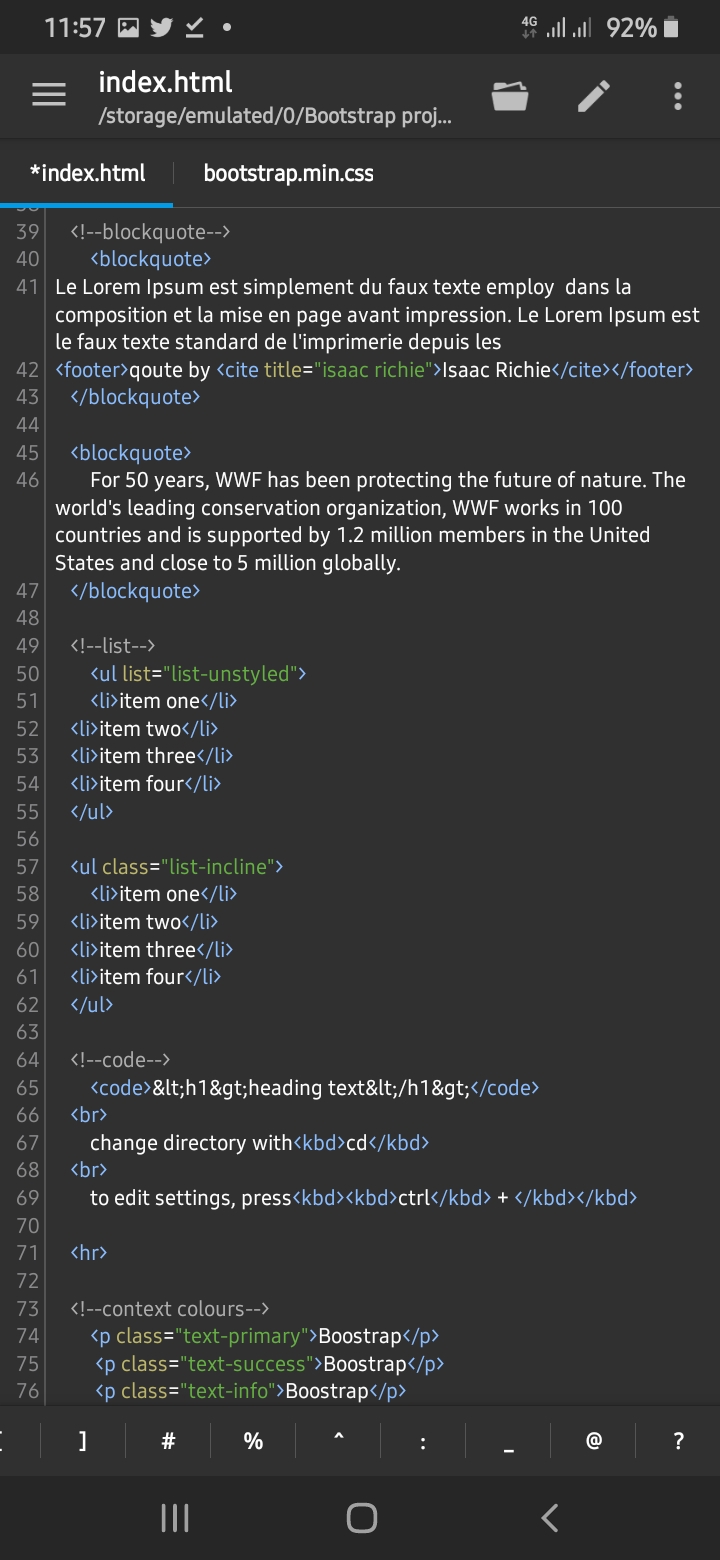Tap the @ symbol shortcut key
The width and height of the screenshot is (720, 1560).
coord(594,1441)
